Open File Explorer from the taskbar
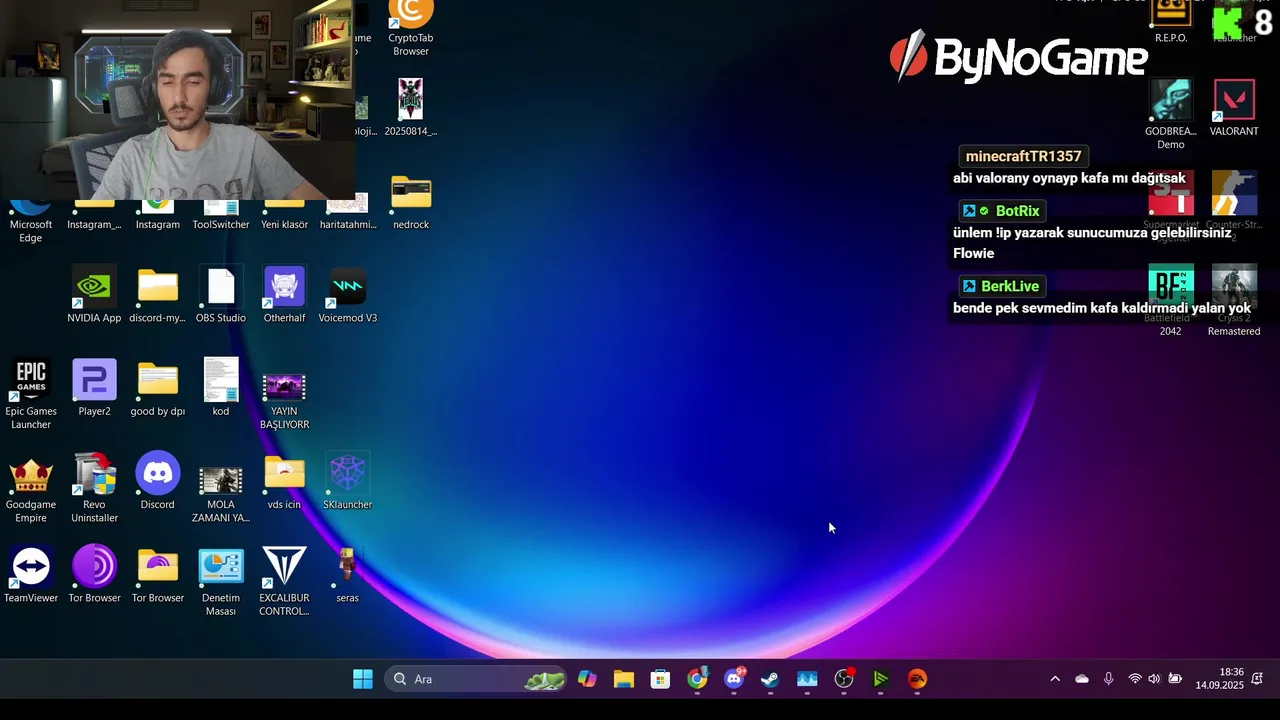Screen dimensions: 1280x720 click(624, 679)
